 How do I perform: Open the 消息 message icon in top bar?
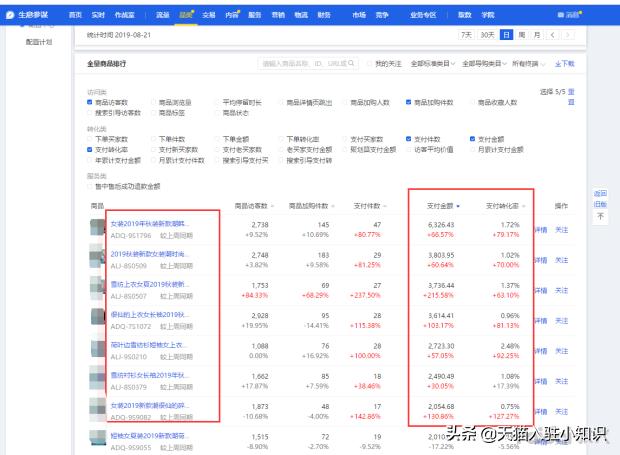[569, 15]
